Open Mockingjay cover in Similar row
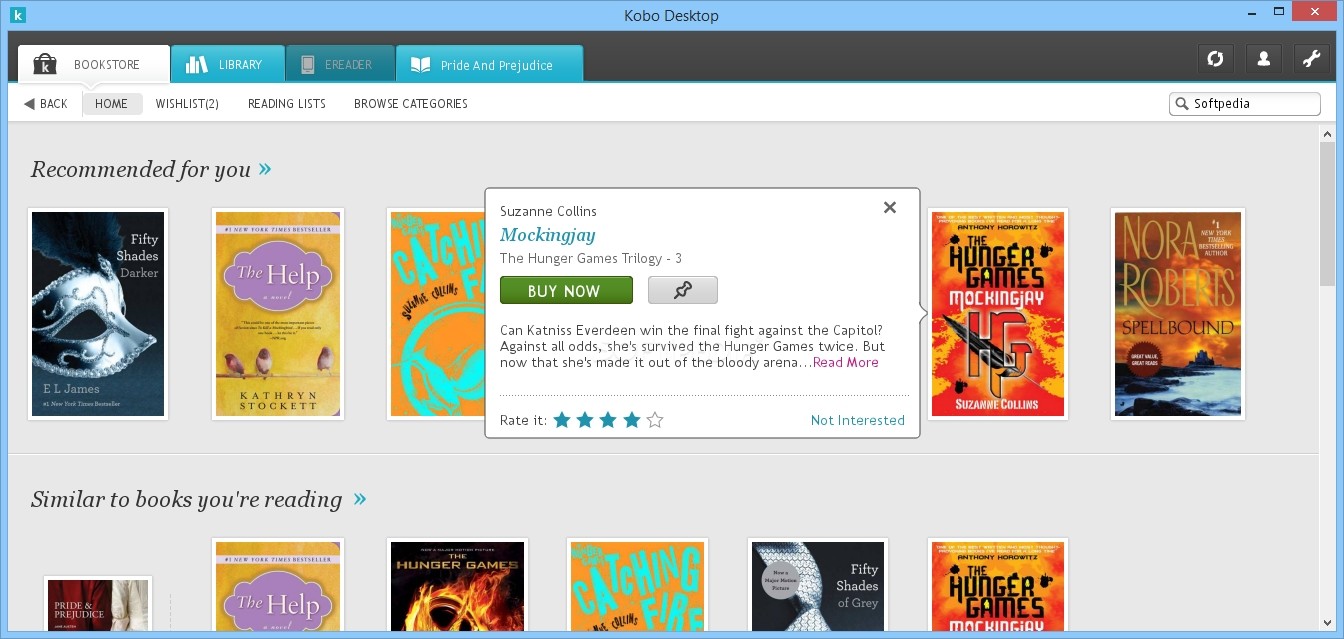Image resolution: width=1344 pixels, height=639 pixels. click(998, 585)
